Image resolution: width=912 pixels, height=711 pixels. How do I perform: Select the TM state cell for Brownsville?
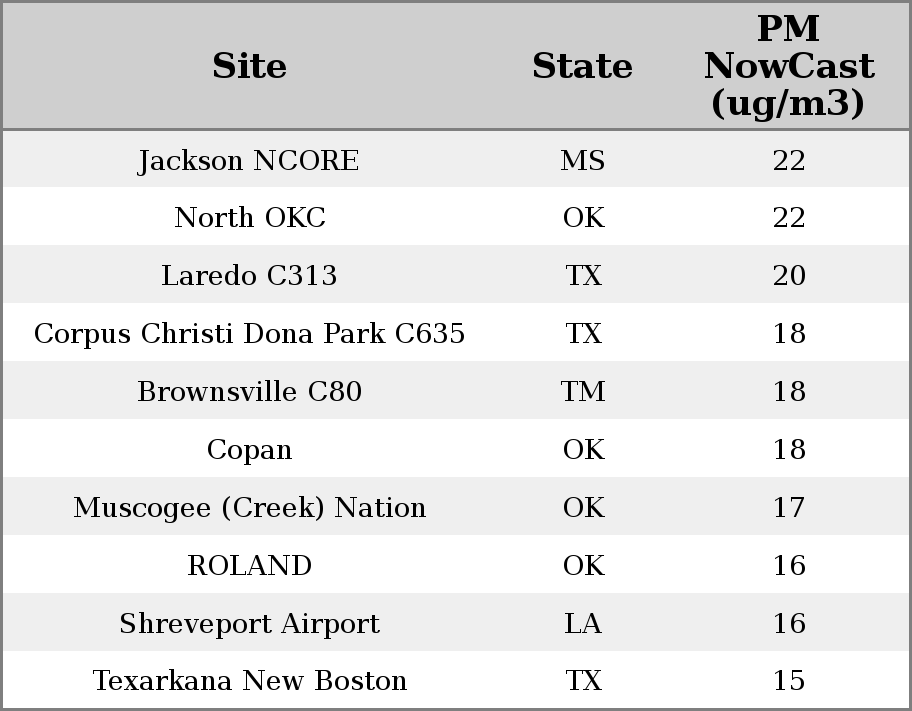pos(582,392)
